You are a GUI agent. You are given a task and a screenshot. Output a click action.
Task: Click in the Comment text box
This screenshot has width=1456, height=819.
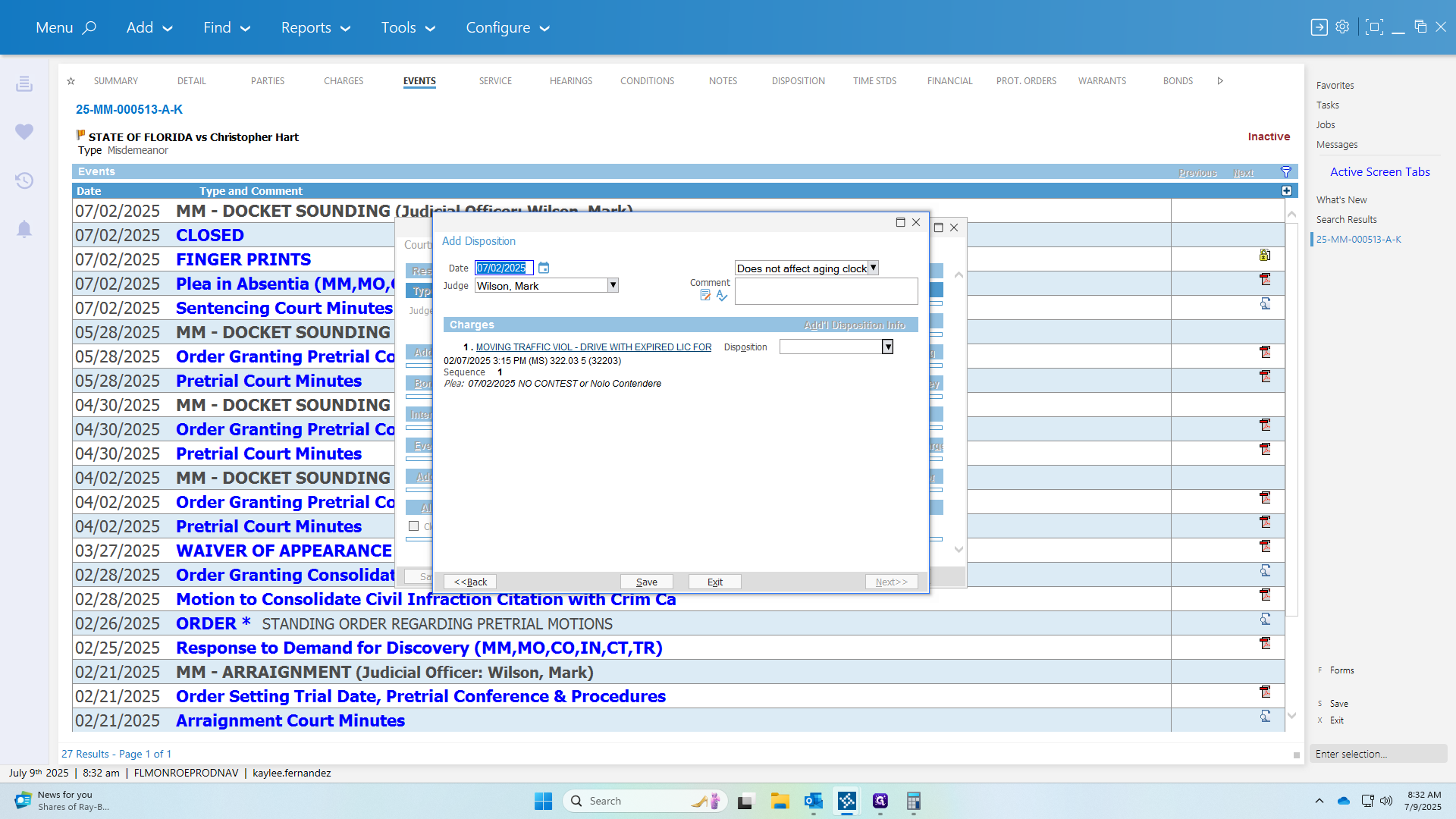(826, 292)
